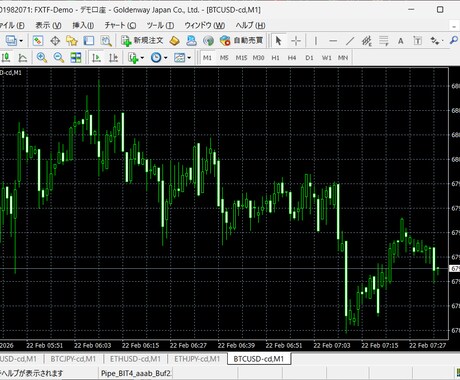Select the M30 timeframe
Screen dimensions: 460x380
pos(258,58)
